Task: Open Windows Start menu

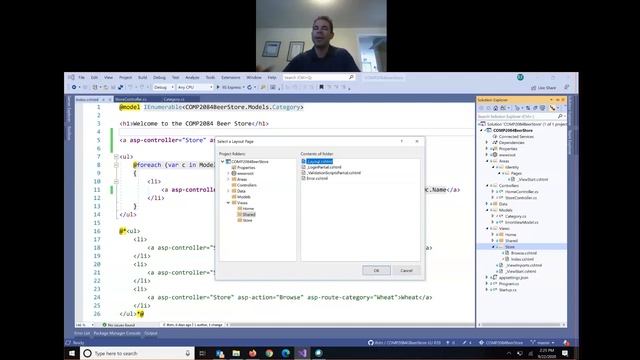Action: point(72,353)
